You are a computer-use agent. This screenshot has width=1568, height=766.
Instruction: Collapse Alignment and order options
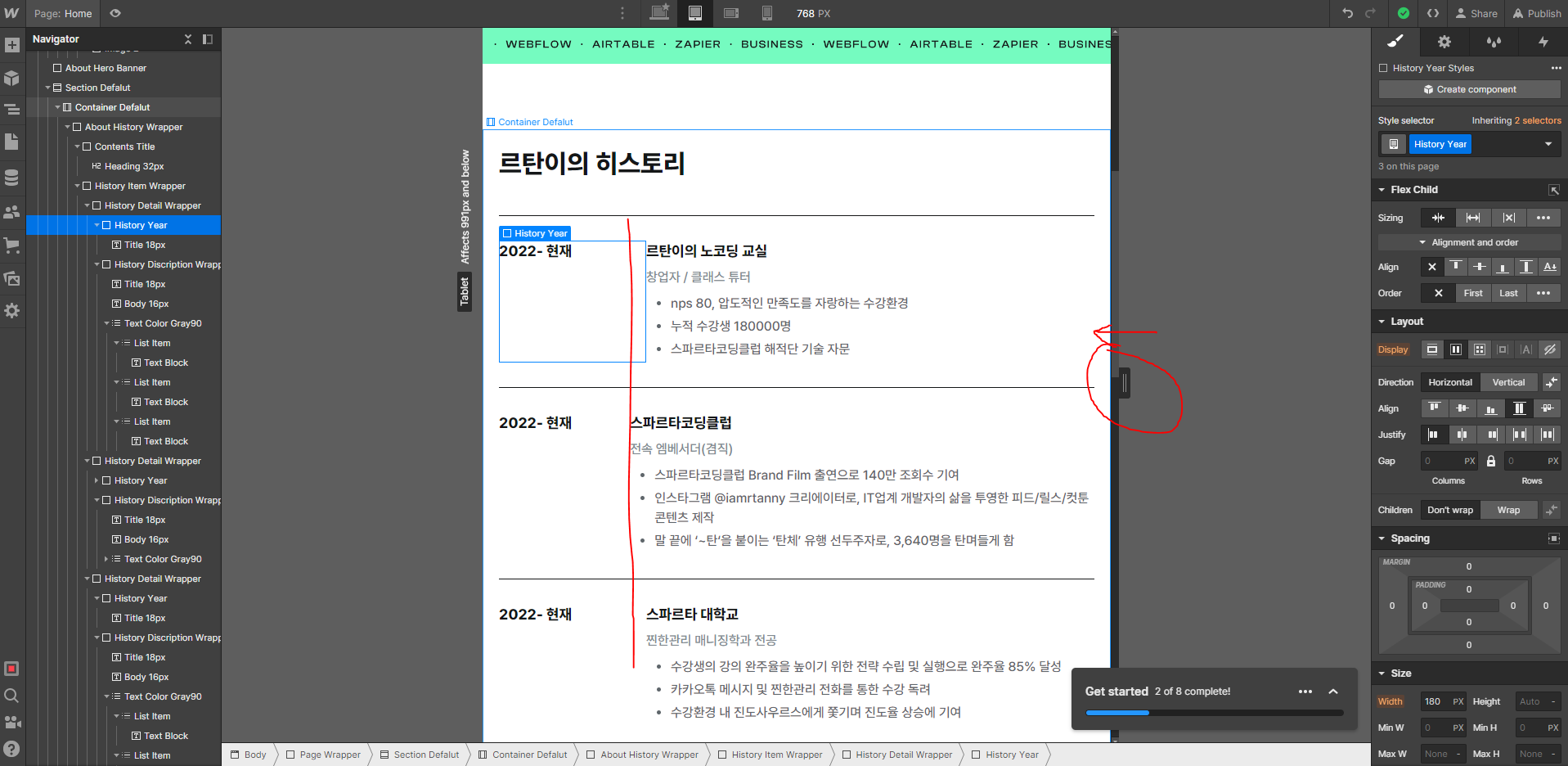[1469, 242]
